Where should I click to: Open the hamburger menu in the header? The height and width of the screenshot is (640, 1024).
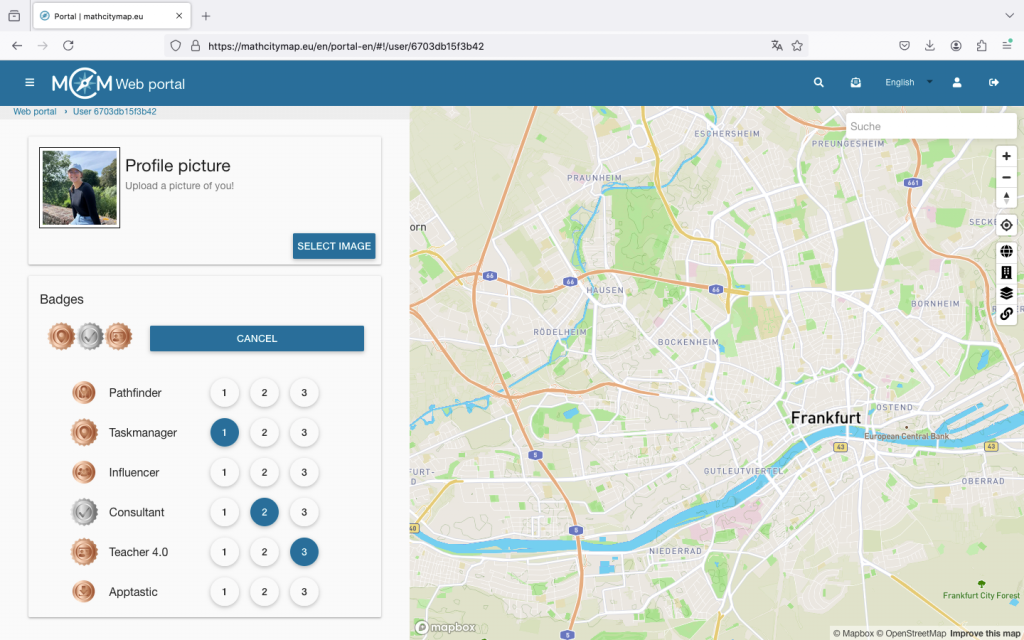pyautogui.click(x=30, y=83)
